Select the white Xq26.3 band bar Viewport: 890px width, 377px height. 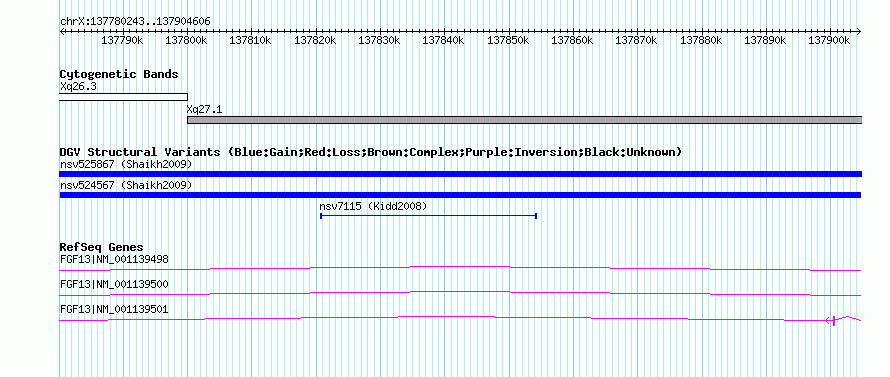(x=123, y=97)
